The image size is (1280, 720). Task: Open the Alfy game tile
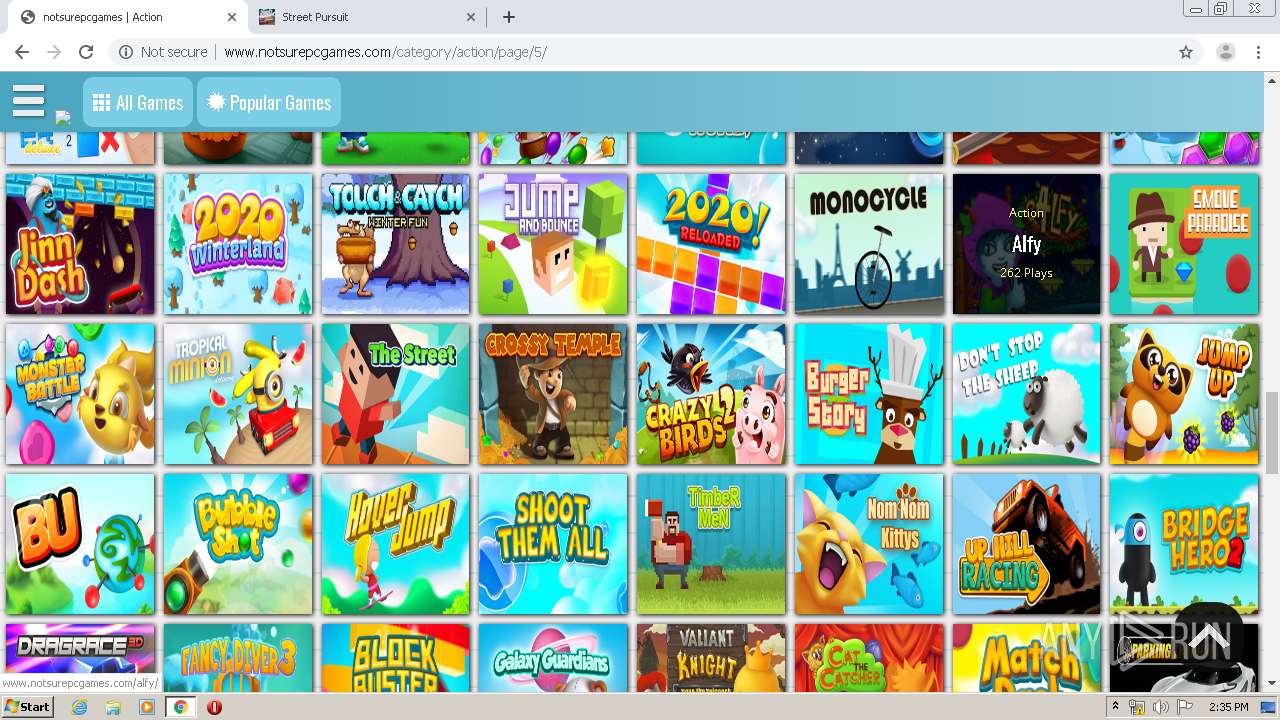1027,244
